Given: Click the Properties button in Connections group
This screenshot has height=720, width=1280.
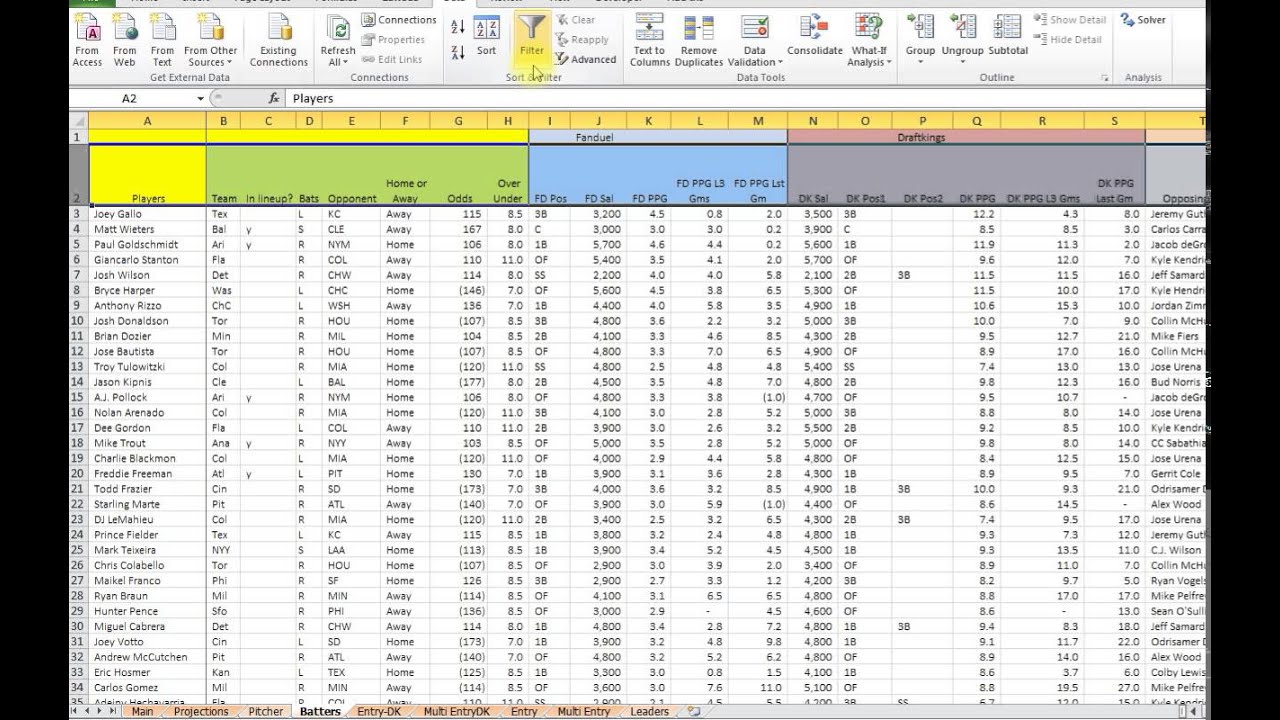Looking at the screenshot, I should pos(394,40).
